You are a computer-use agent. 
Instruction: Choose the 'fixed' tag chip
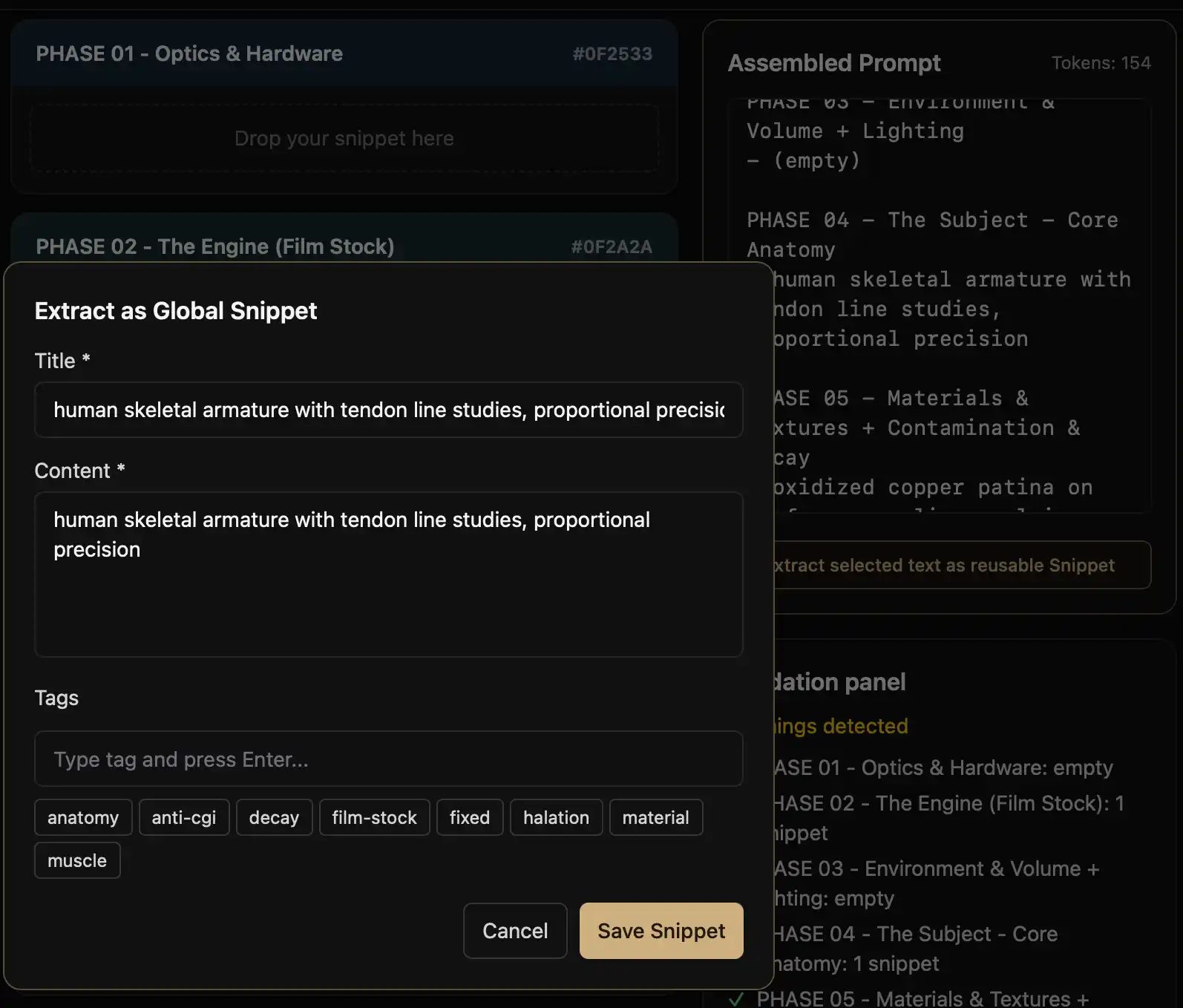[x=470, y=817]
